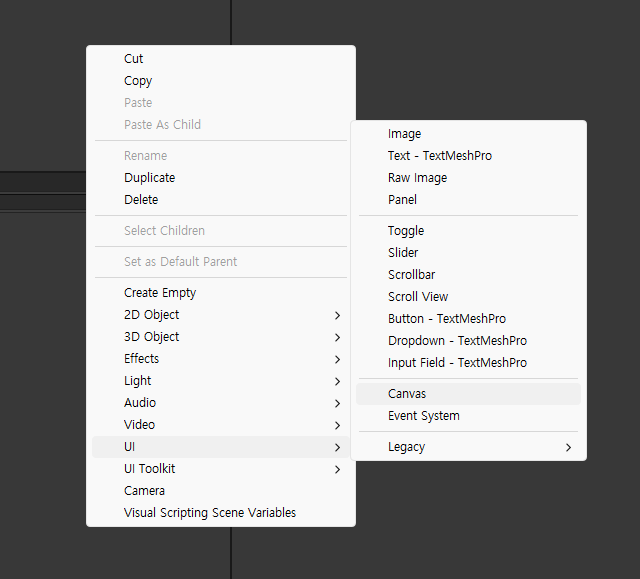
Task: Click the UI Toolkit chevron arrow
Action: pos(337,470)
